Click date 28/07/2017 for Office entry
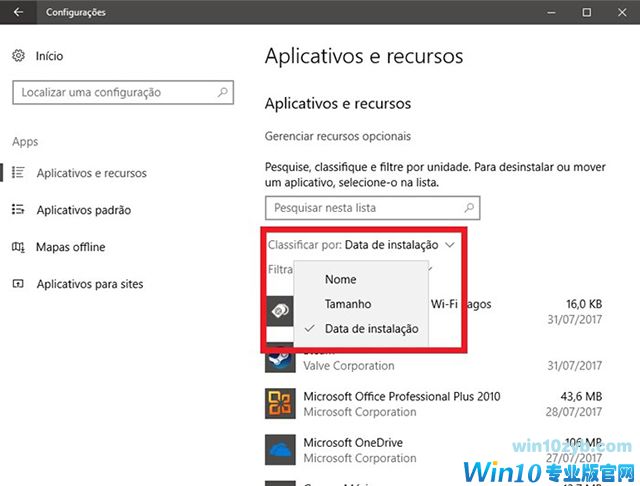 click(x=574, y=412)
